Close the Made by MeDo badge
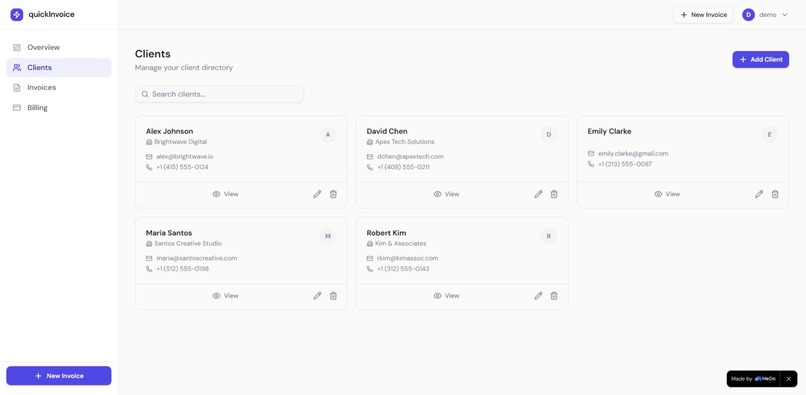 789,379
